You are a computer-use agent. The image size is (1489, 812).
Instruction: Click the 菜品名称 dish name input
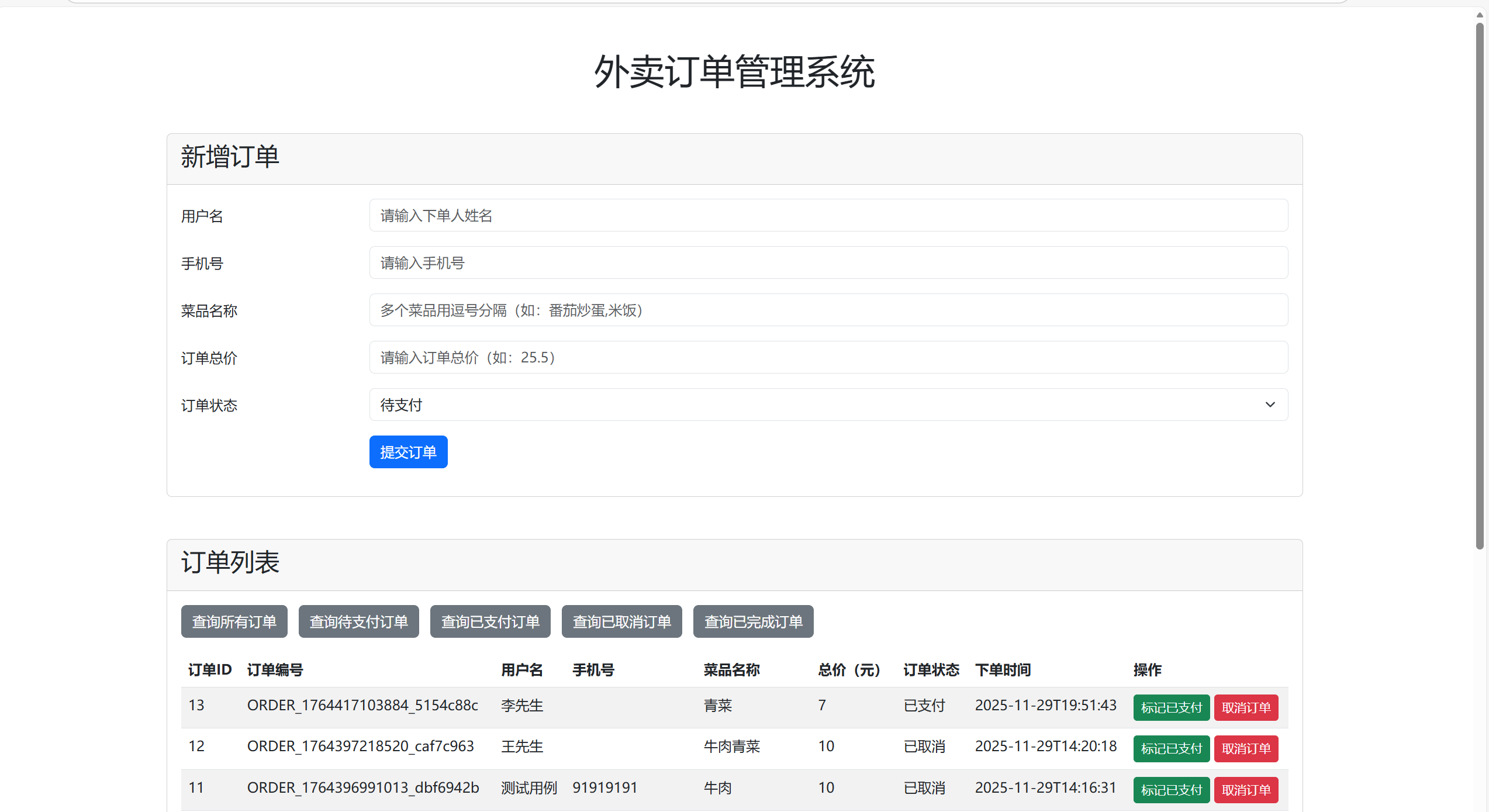pyautogui.click(x=828, y=310)
